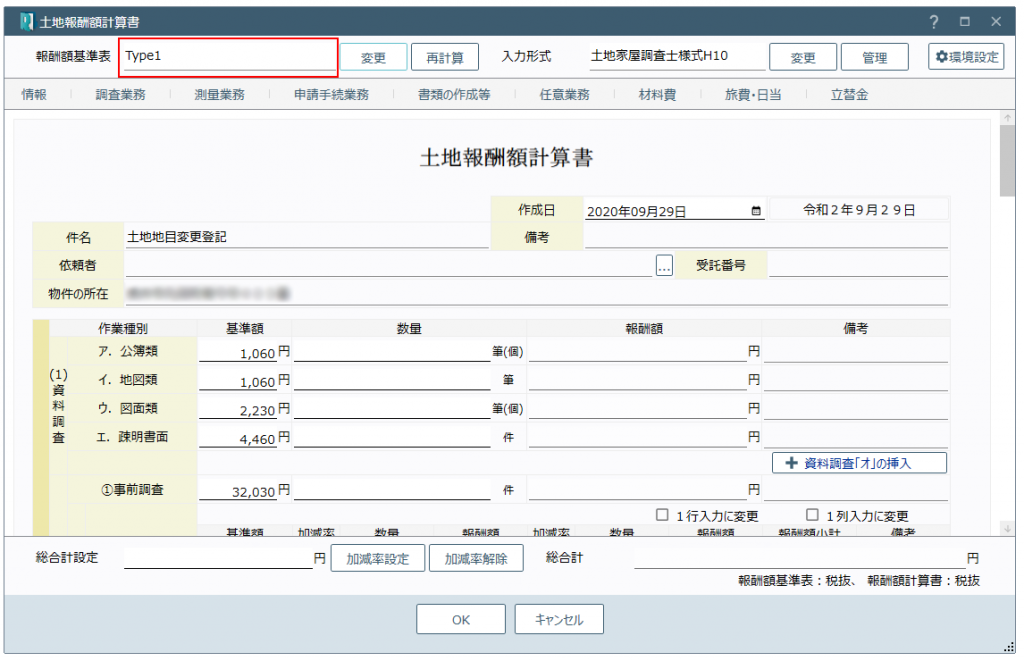Switch to the 書類の作成等 tab
The image size is (1024, 661).
pyautogui.click(x=454, y=95)
